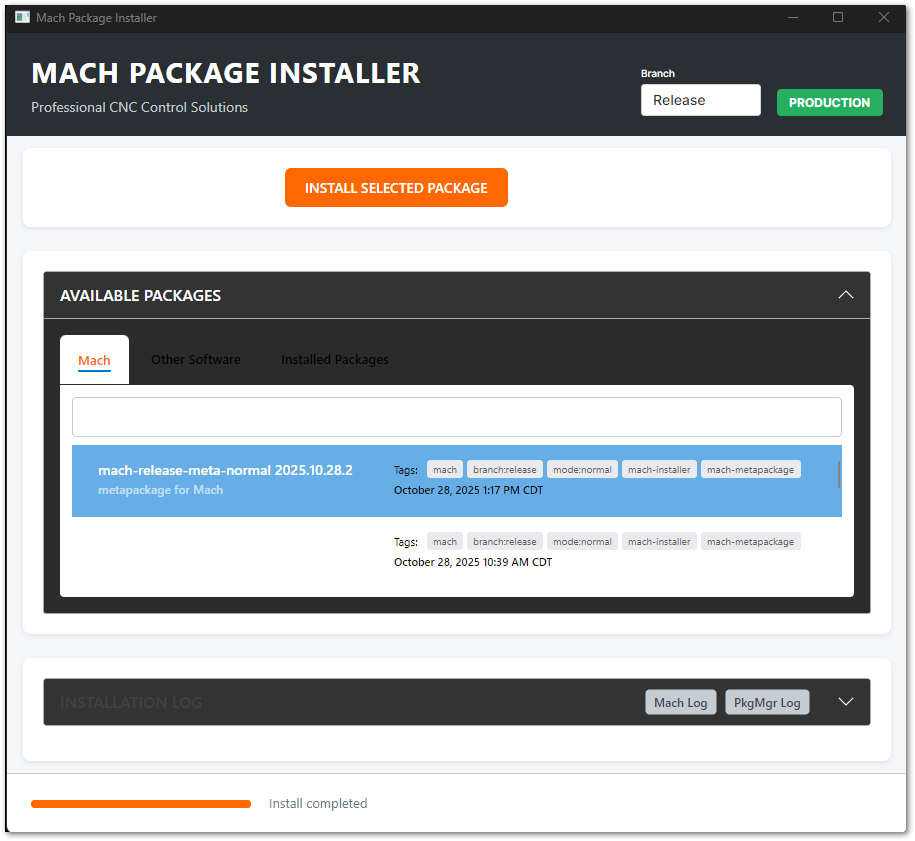Expand the Installation Log section chevron

846,701
